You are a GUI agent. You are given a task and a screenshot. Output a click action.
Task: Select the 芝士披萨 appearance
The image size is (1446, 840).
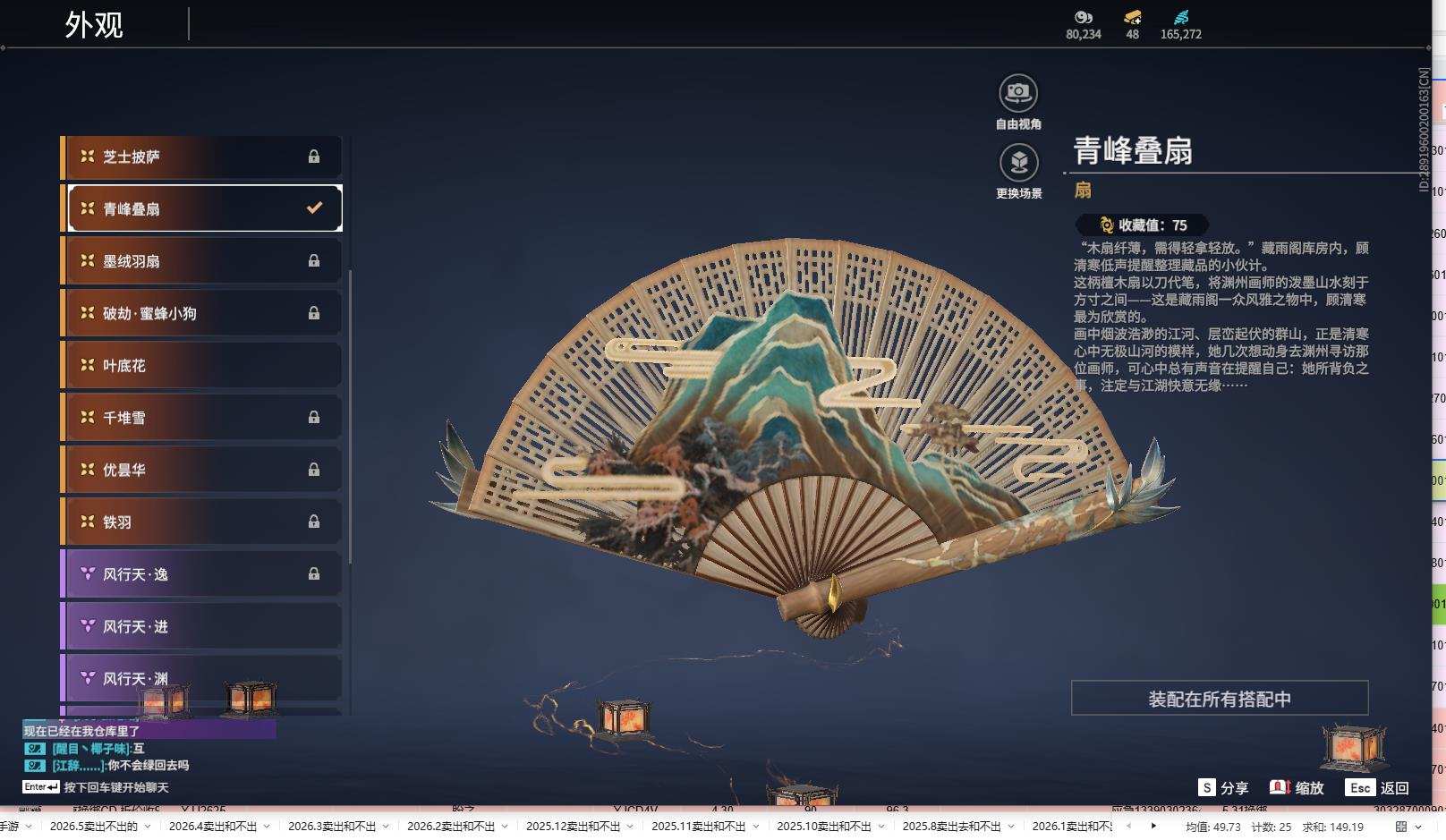pos(201,157)
